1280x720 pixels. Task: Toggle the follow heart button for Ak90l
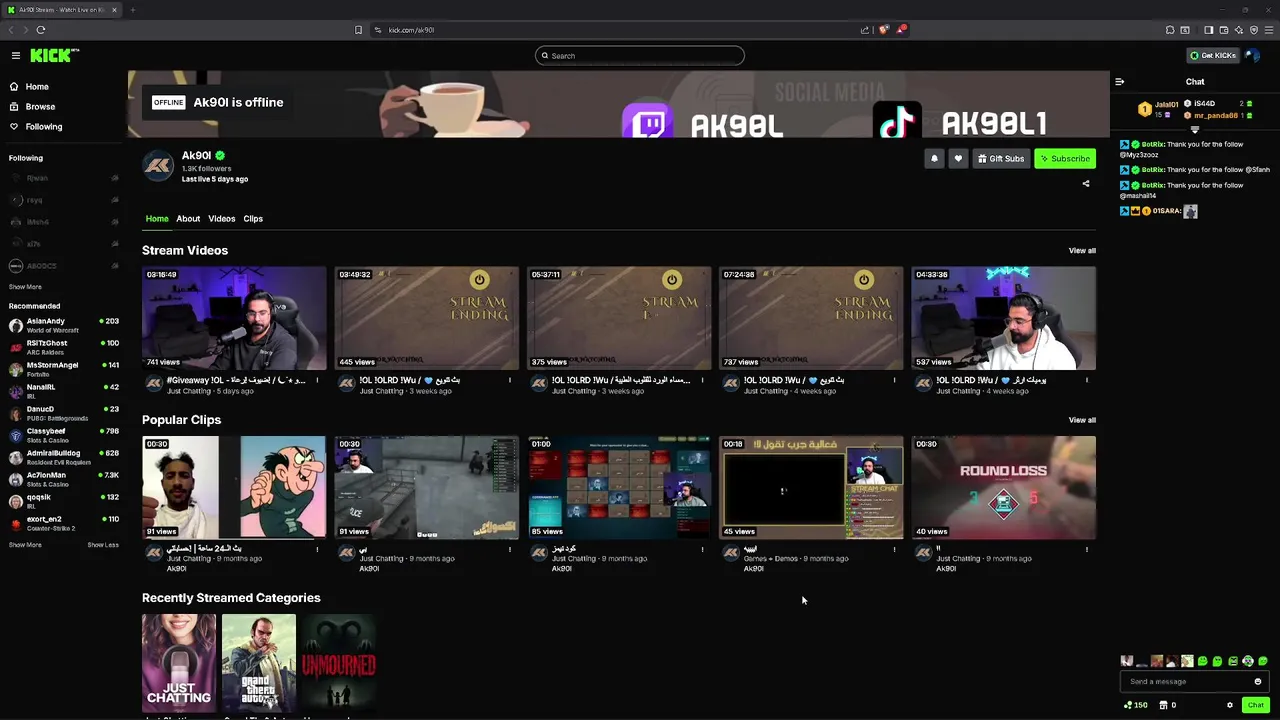click(x=958, y=159)
